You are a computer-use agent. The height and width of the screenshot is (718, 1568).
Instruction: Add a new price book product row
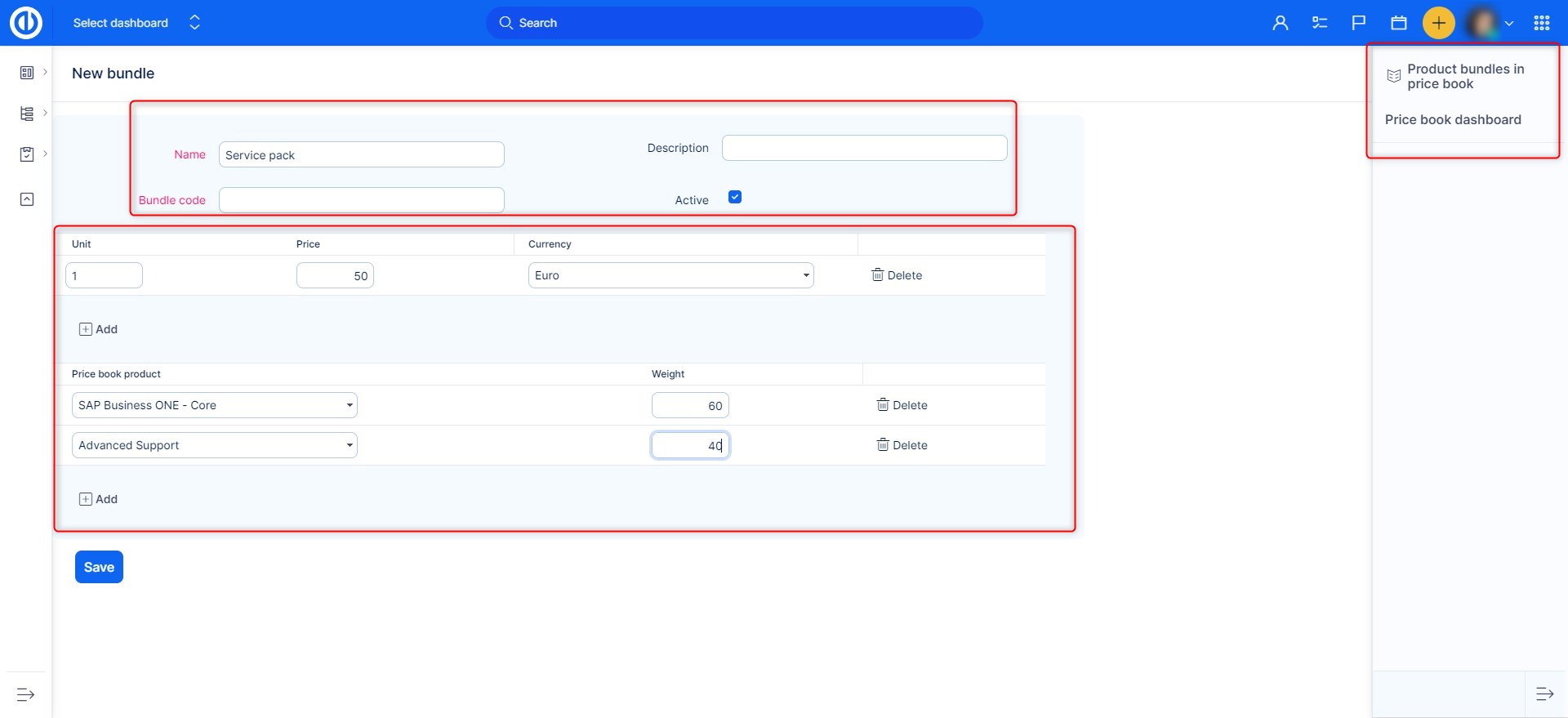pyautogui.click(x=98, y=499)
